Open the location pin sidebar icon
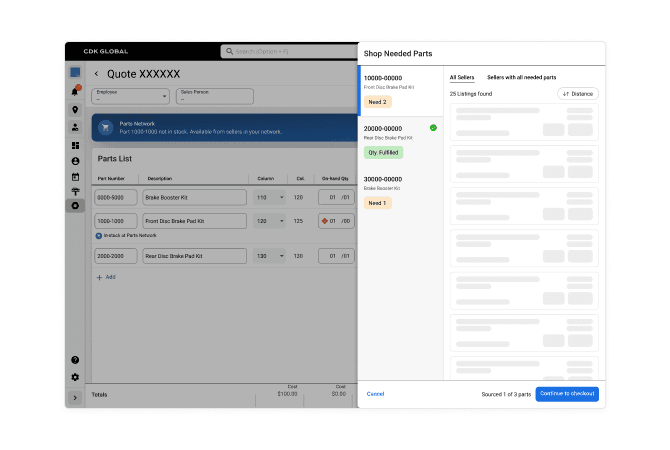 [x=75, y=110]
